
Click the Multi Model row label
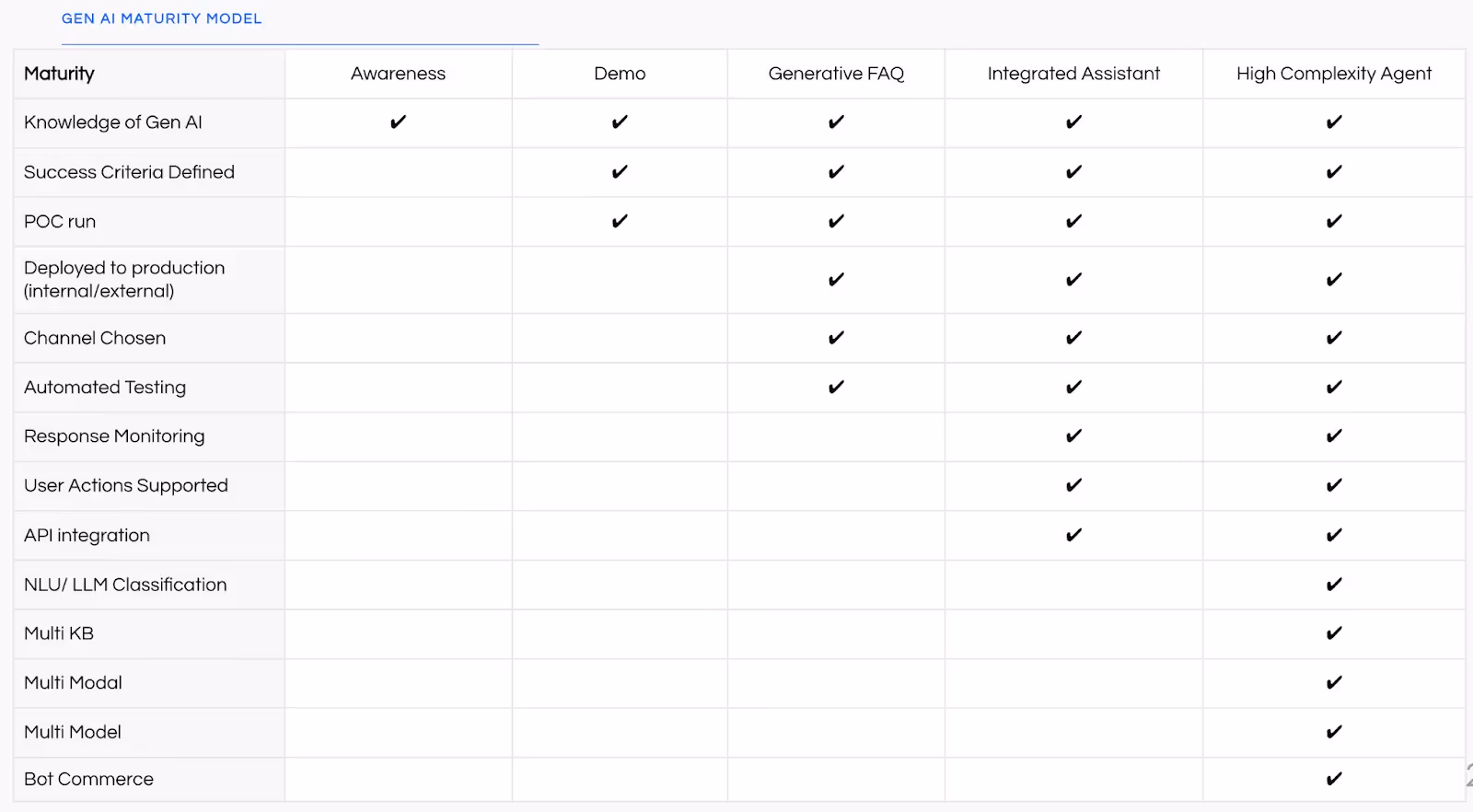[x=73, y=732]
